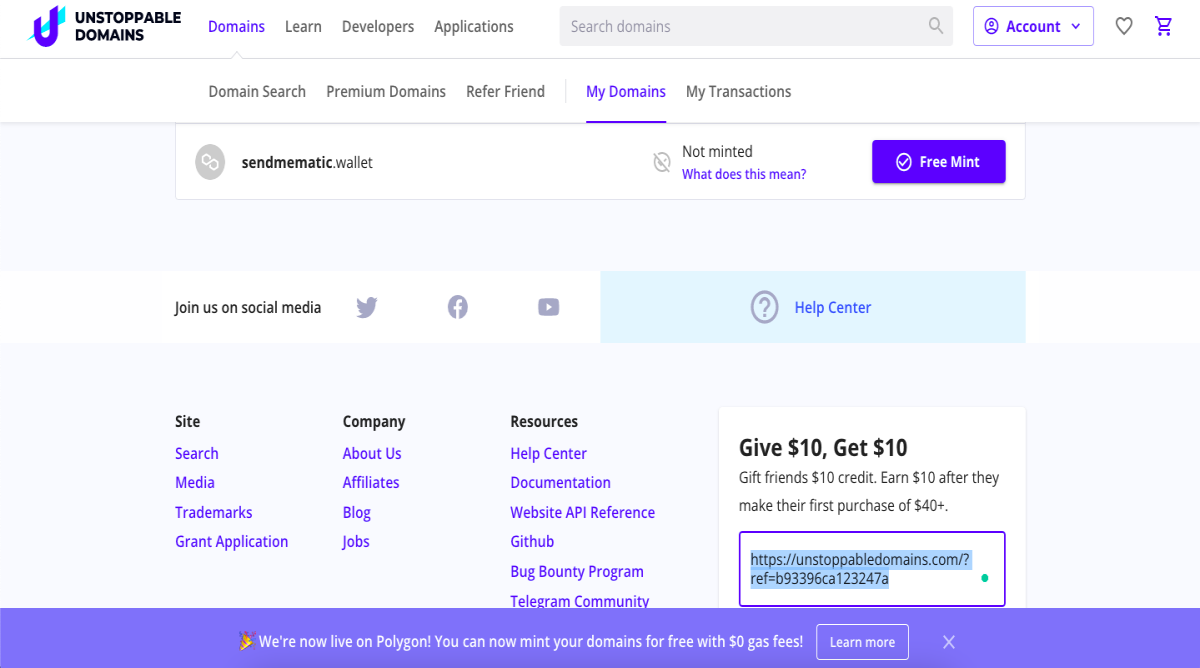Viewport: 1200px width, 668px height.
Task: Click the Unstoppable Domains logo
Action: pyautogui.click(x=104, y=27)
